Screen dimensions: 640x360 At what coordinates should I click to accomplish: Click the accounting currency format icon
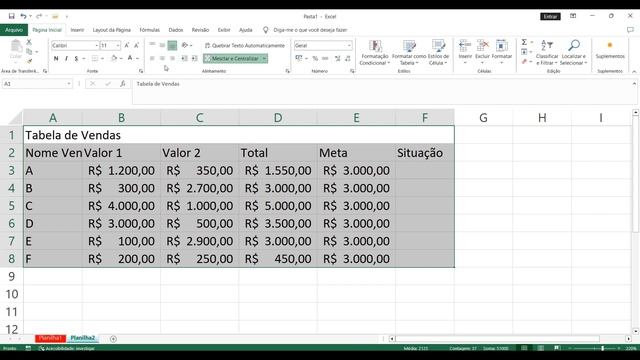coord(299,58)
